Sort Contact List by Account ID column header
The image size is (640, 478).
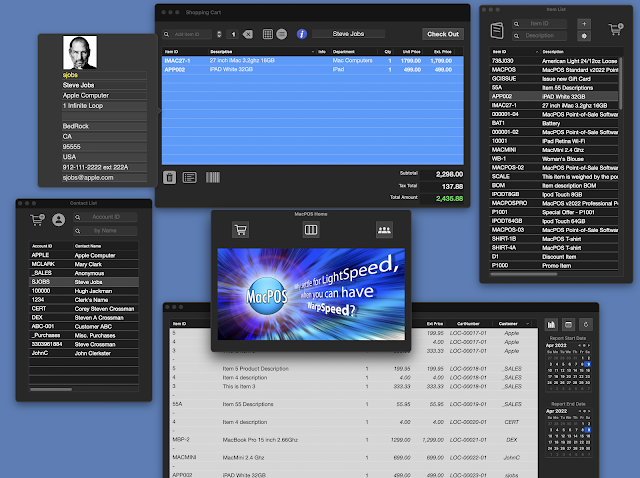coord(51,246)
